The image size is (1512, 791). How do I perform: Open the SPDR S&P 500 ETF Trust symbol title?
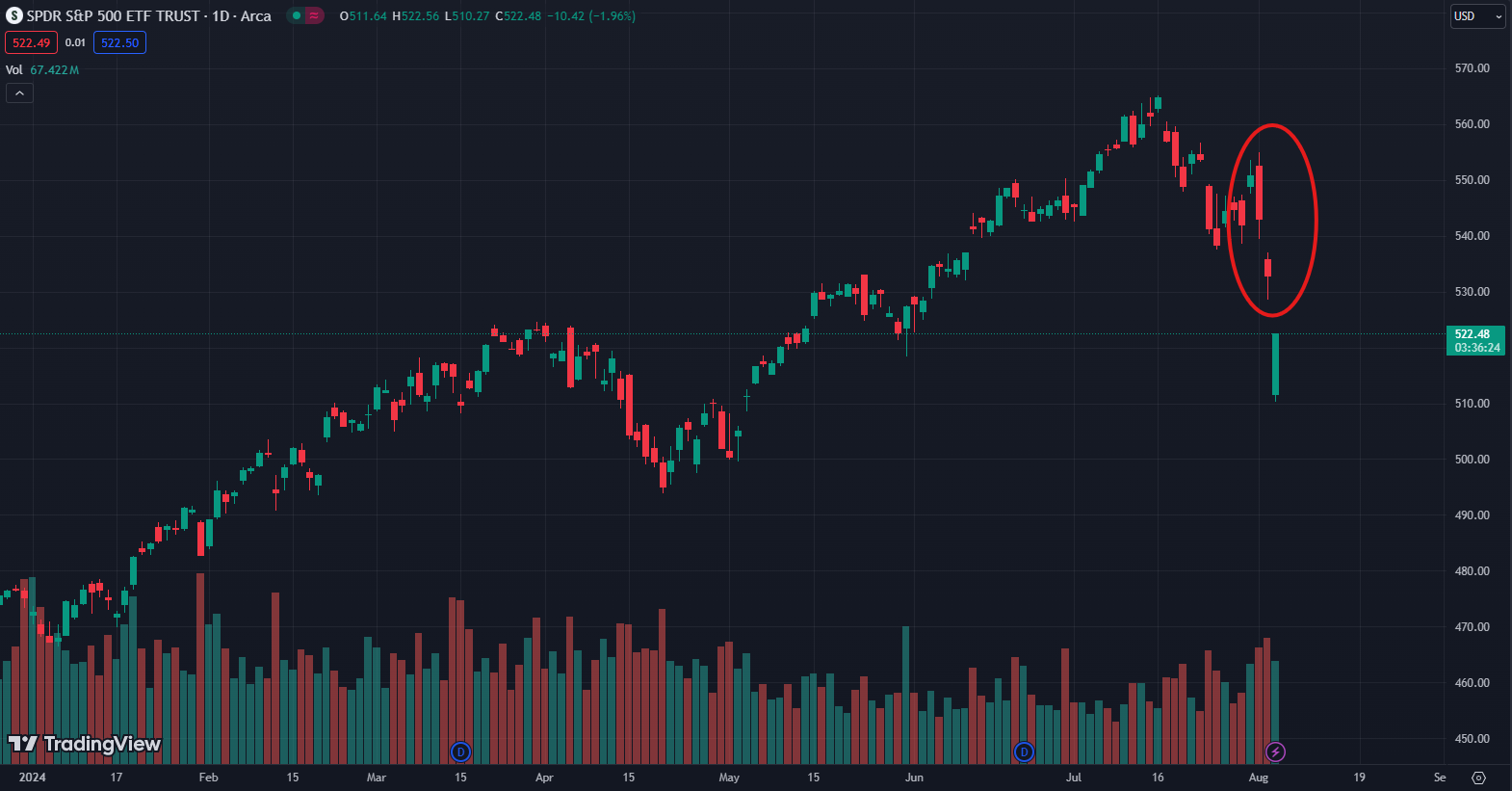[x=148, y=16]
